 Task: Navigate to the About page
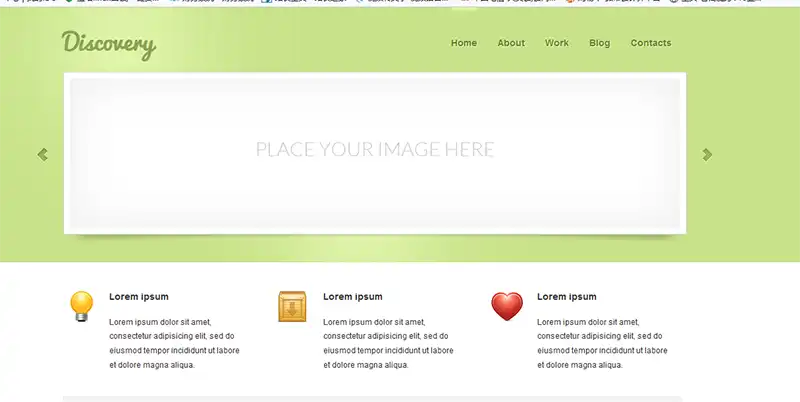click(x=511, y=43)
